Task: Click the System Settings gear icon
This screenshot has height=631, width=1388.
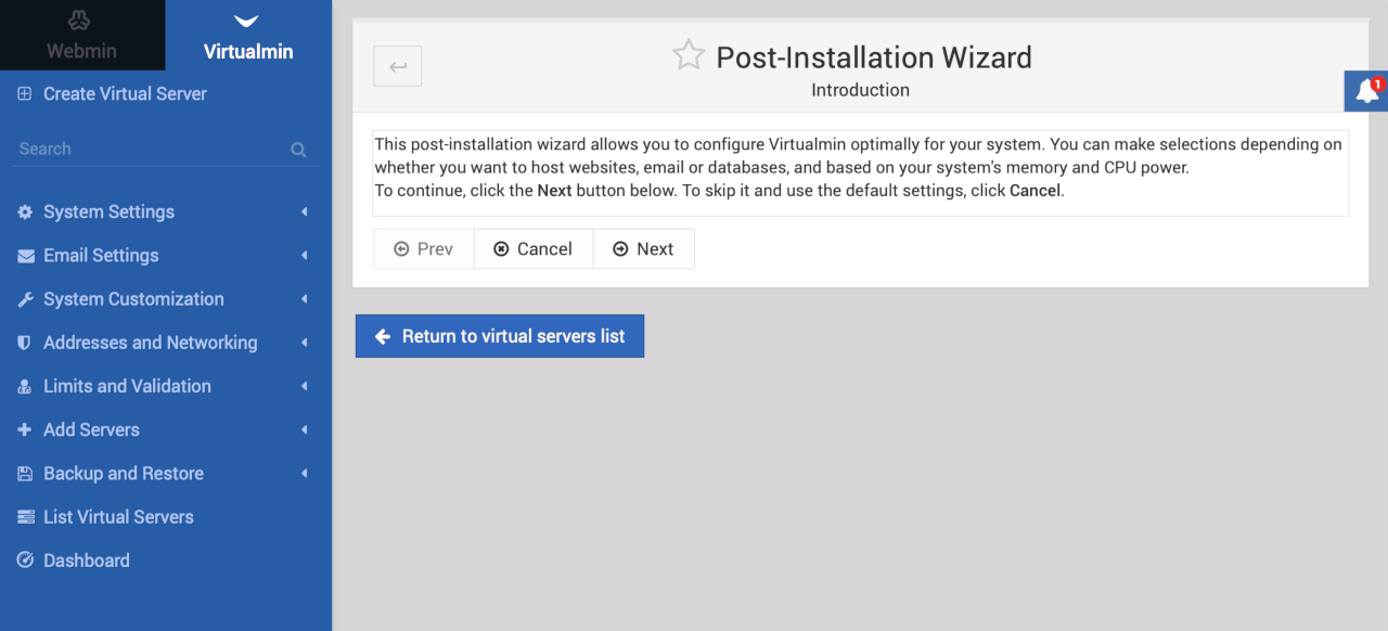Action: point(24,212)
